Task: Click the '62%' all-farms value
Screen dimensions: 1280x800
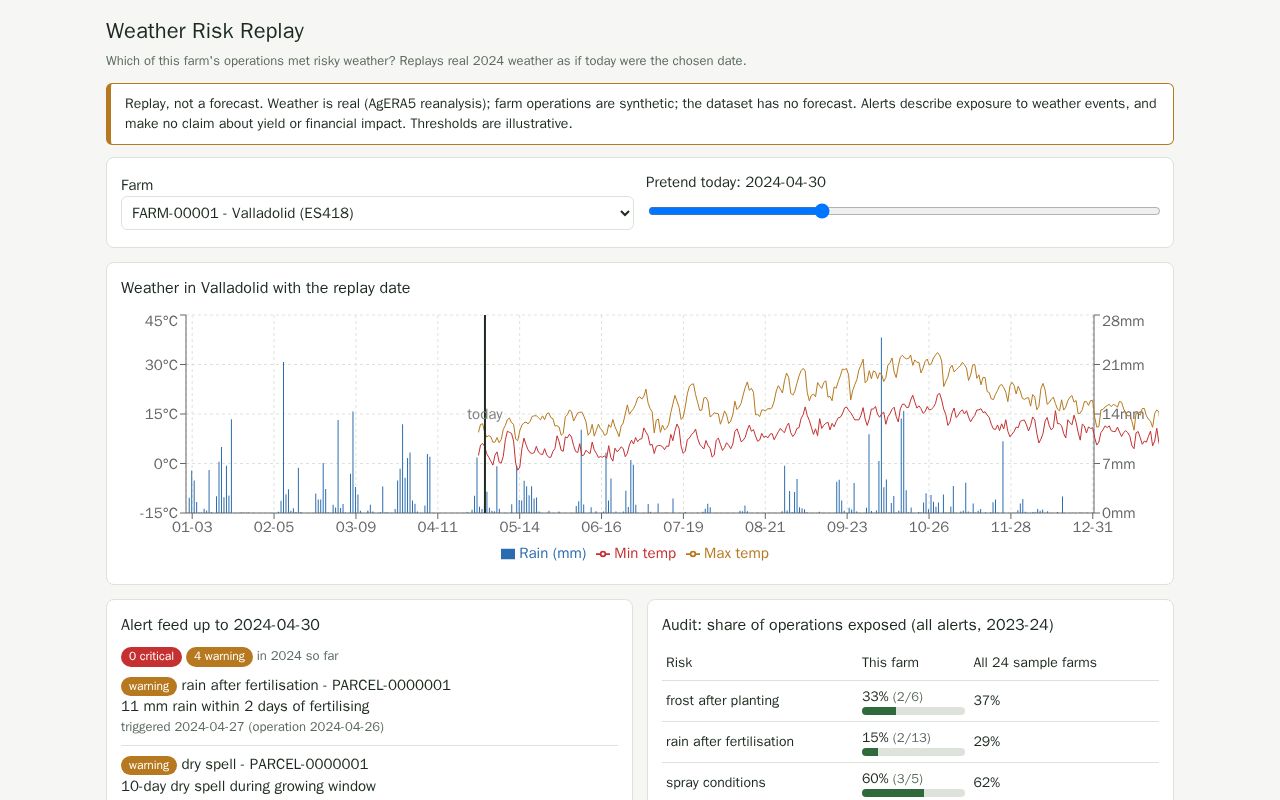Action: (987, 783)
